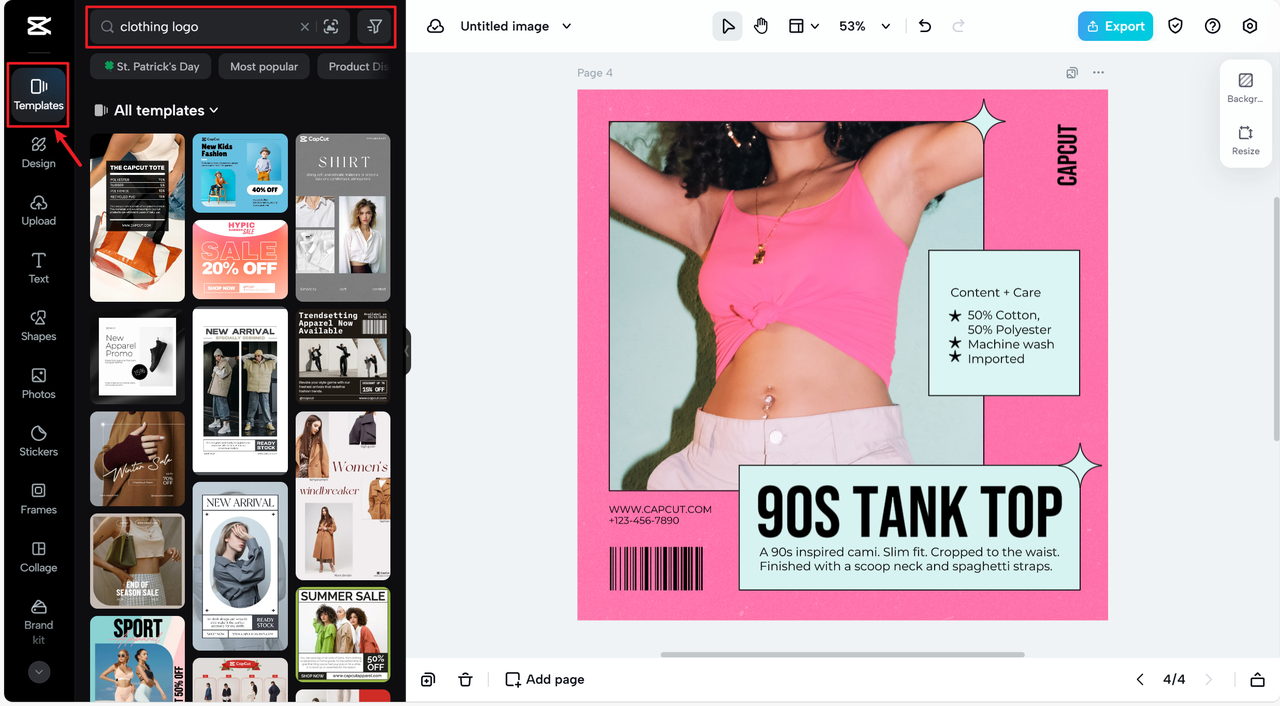The width and height of the screenshot is (1280, 706).
Task: Open the Templates panel in sidebar
Action: (39, 94)
